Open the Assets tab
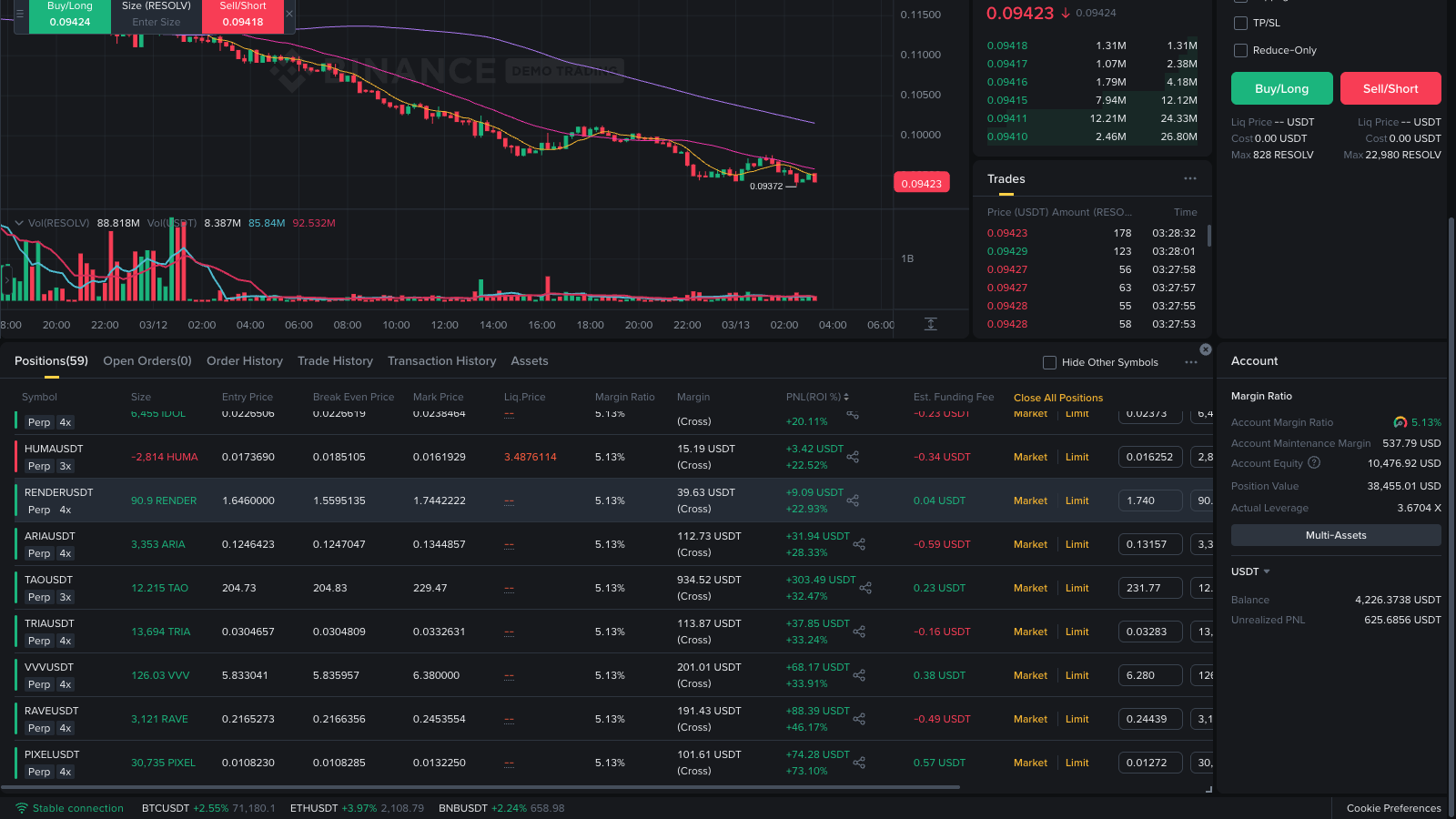1456x819 pixels. point(529,361)
